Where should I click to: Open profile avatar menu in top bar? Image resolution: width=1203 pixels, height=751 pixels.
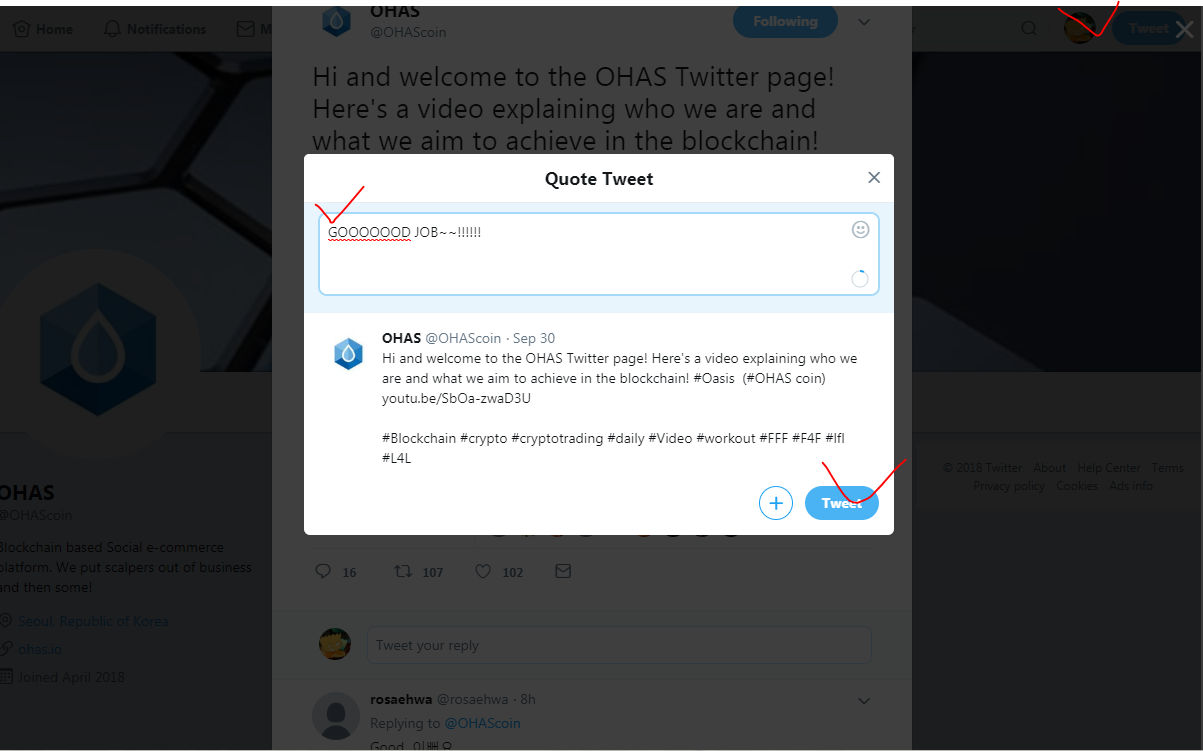pos(1080,27)
